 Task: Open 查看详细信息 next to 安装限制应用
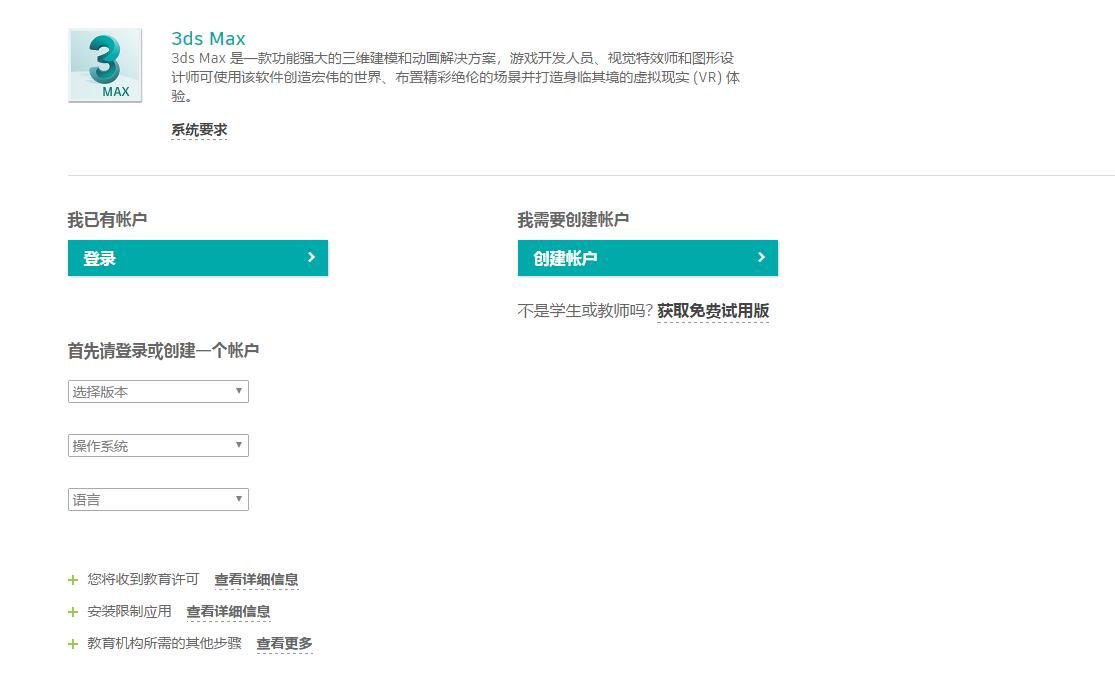click(228, 612)
